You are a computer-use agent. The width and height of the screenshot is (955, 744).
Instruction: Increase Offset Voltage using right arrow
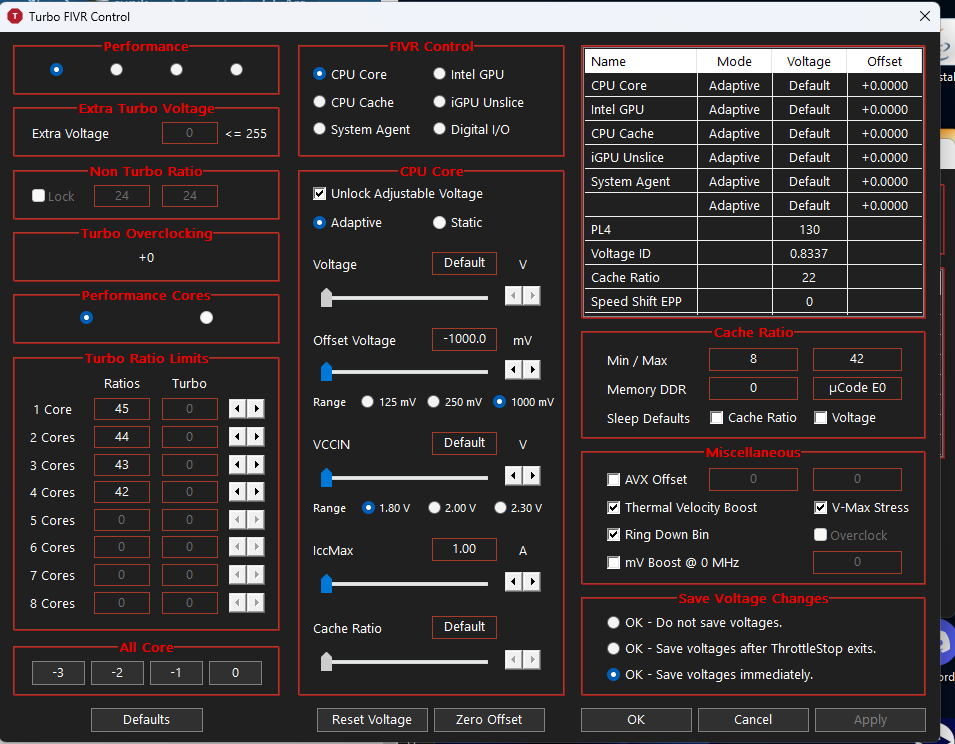(532, 370)
